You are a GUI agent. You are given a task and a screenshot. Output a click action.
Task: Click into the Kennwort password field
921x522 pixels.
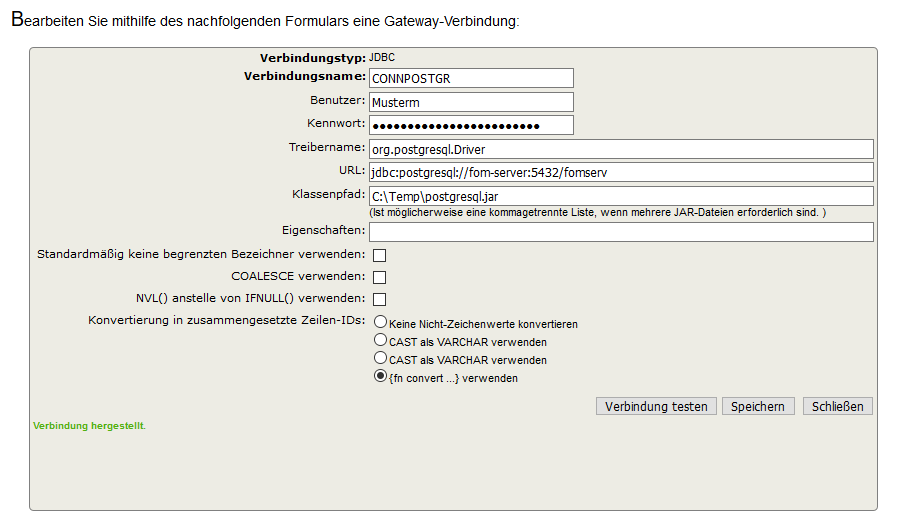[471, 125]
